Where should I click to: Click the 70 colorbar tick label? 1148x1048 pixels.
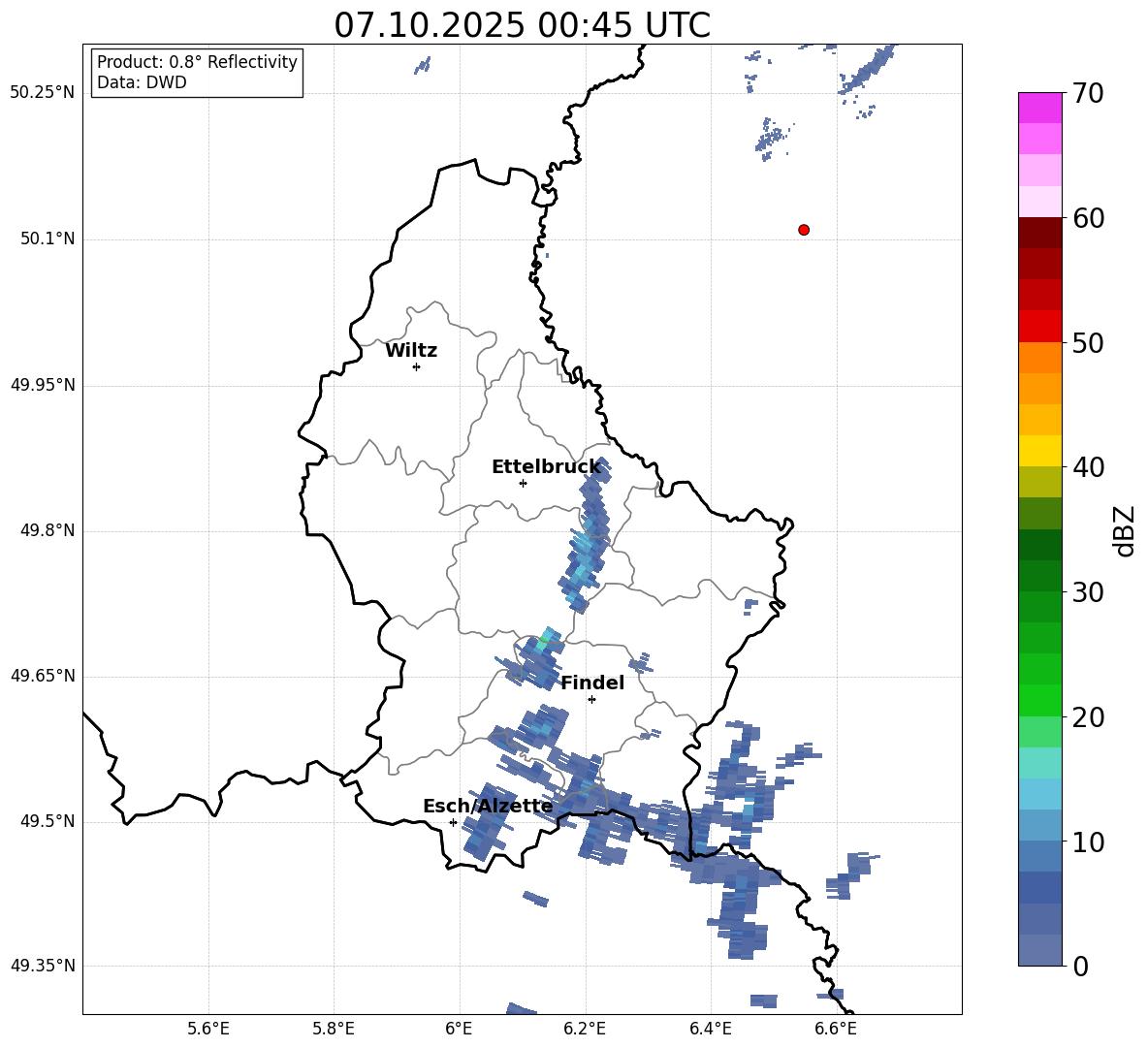pyautogui.click(x=1088, y=93)
